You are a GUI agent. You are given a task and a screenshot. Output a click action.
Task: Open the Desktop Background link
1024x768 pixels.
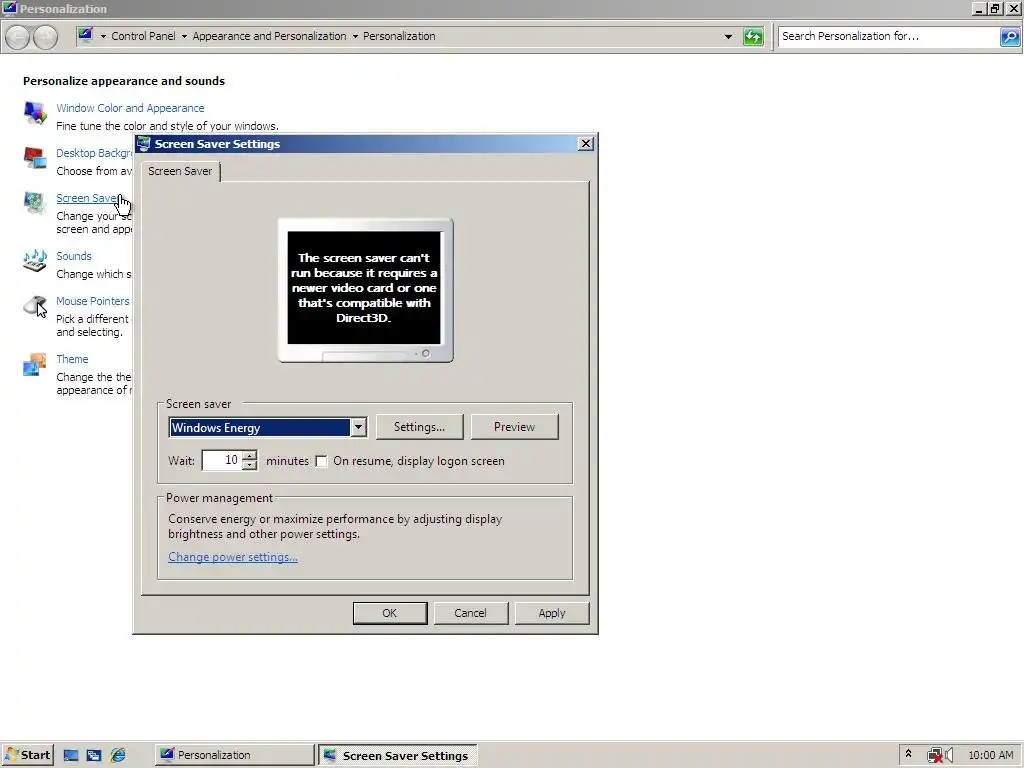(x=94, y=153)
